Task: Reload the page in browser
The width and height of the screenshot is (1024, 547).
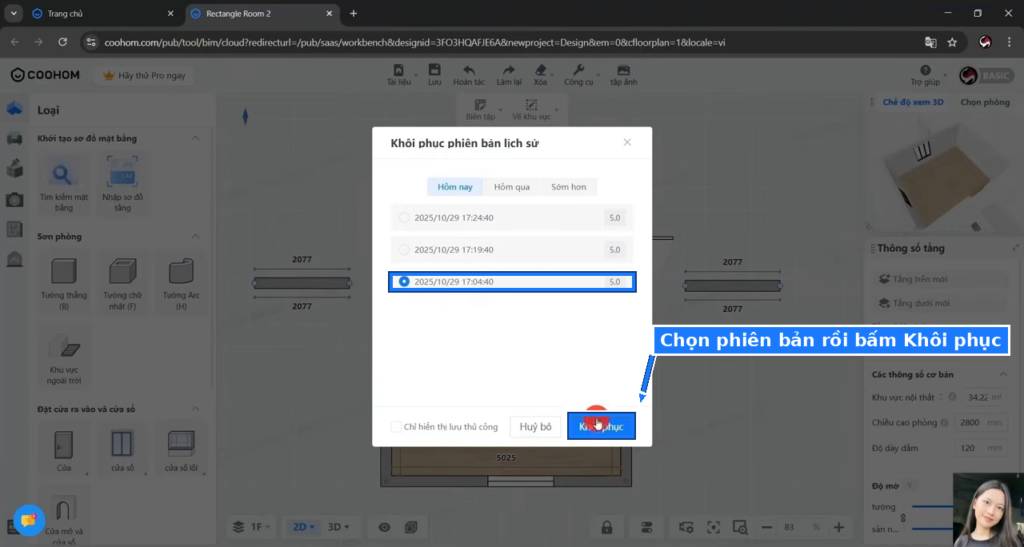Action: [63, 42]
